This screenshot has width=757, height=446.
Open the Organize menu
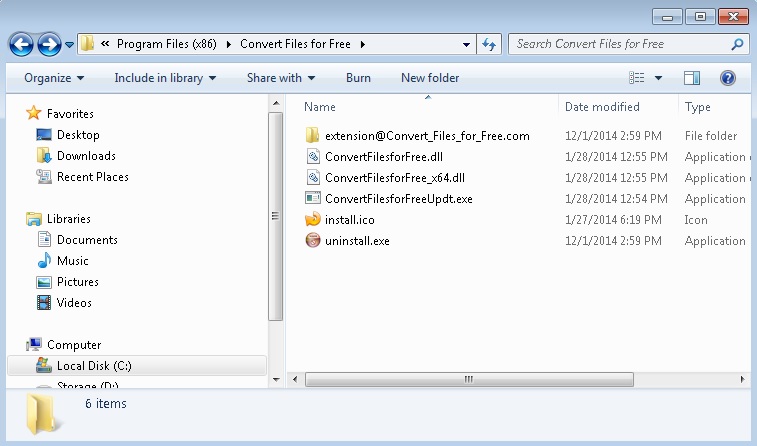point(54,78)
